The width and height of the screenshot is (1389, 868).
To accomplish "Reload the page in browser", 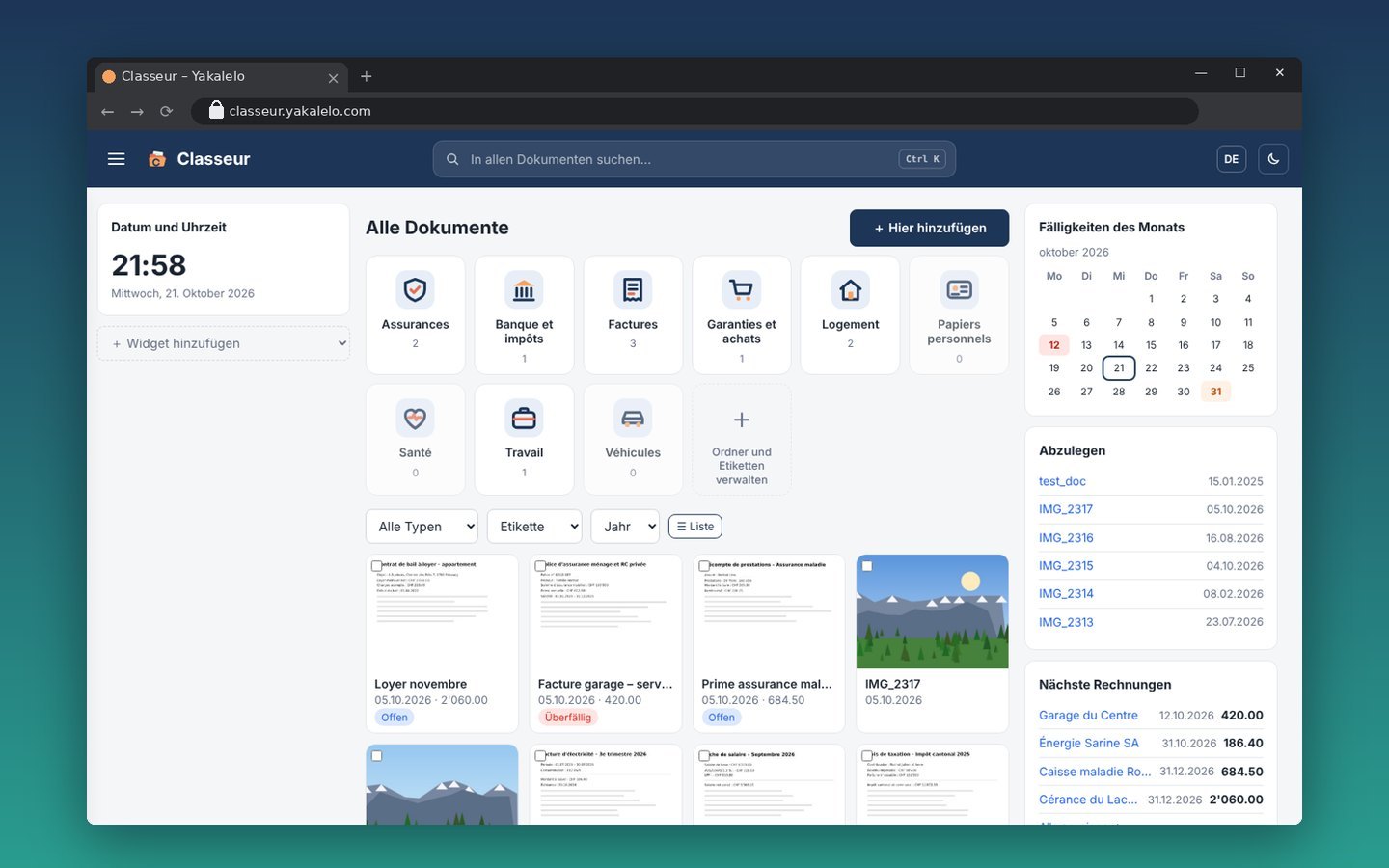I will (x=166, y=111).
